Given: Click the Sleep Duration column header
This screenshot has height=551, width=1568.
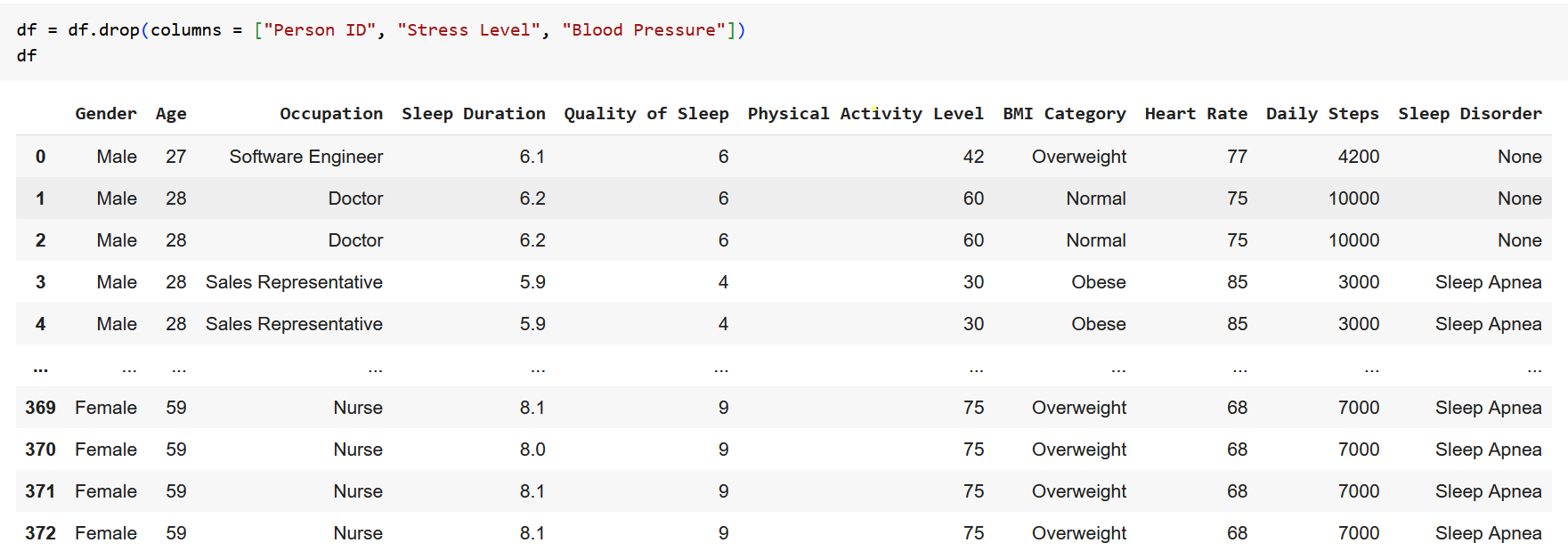Looking at the screenshot, I should coord(473,114).
